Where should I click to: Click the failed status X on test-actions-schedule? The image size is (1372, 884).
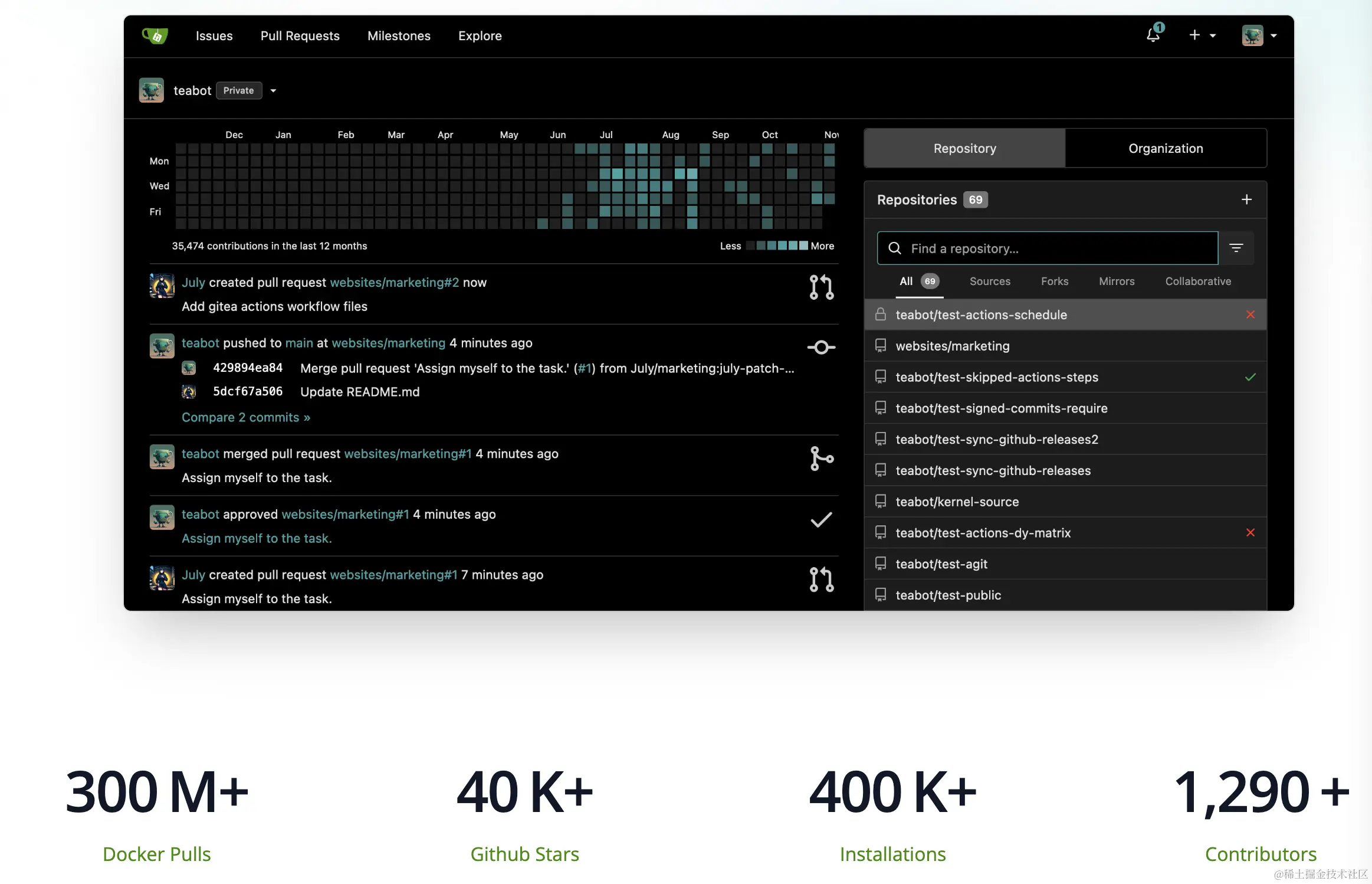point(1250,315)
